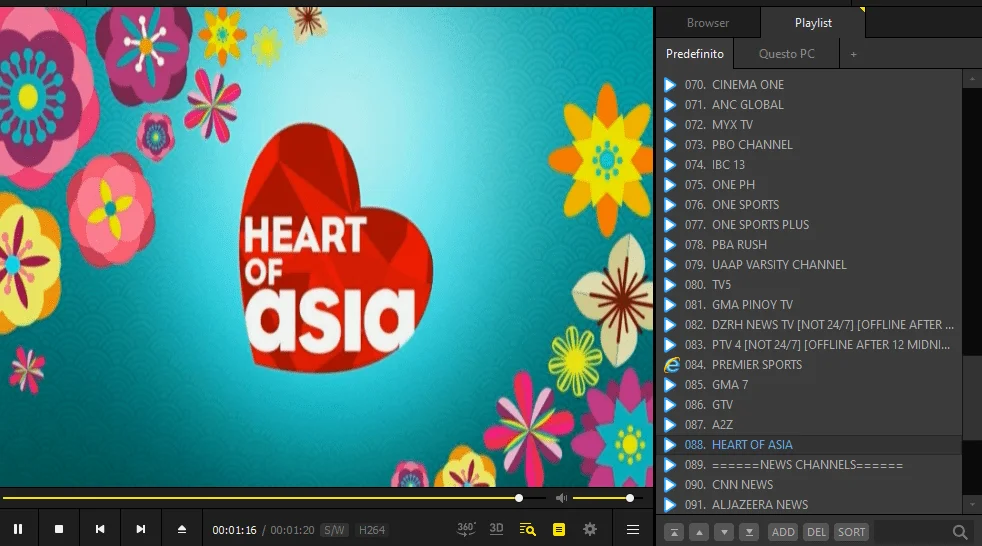The width and height of the screenshot is (982, 546).
Task: Switch to the Browser tab
Action: coord(708,23)
